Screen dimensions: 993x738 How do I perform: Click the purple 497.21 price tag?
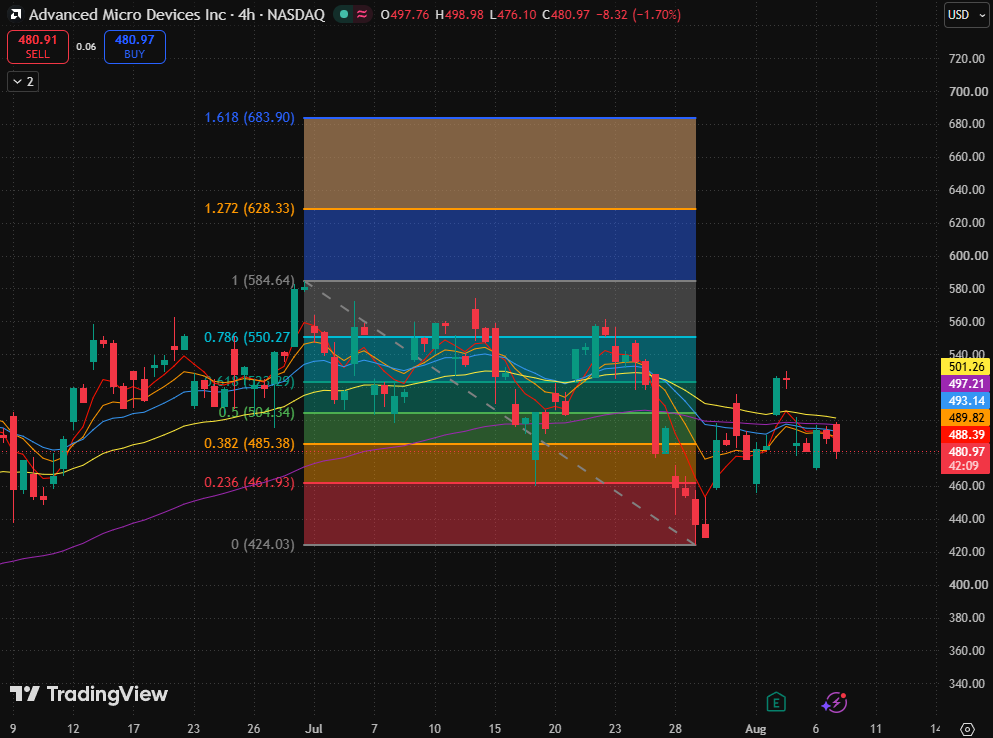click(966, 384)
